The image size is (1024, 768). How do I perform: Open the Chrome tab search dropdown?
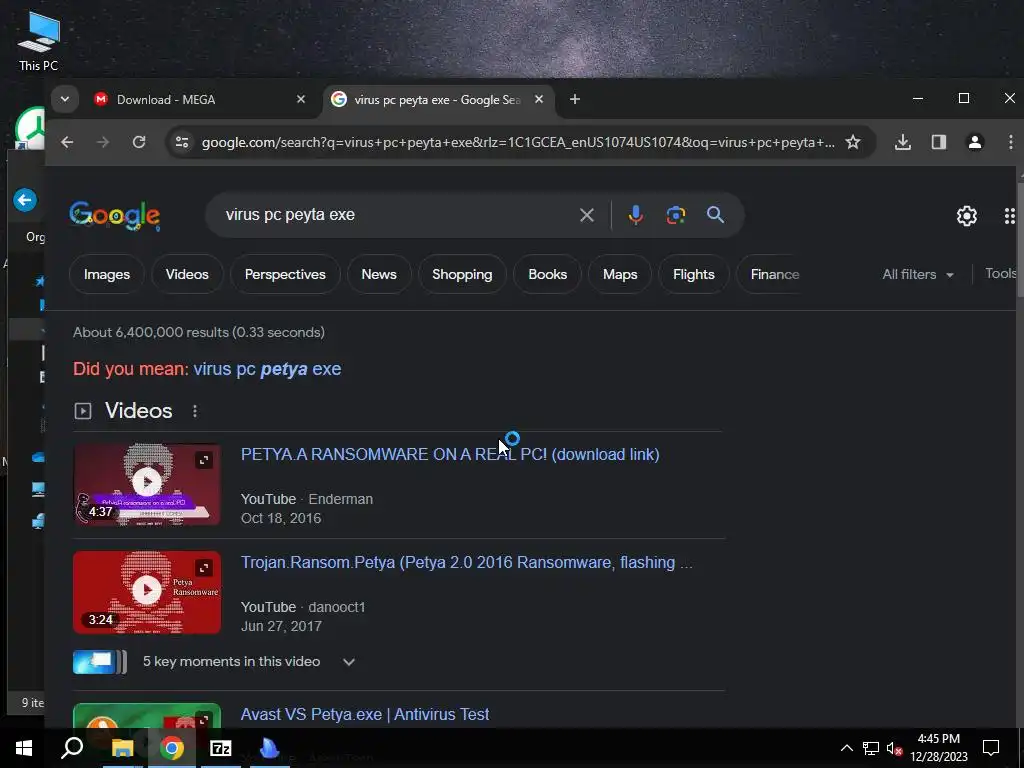[x=65, y=99]
